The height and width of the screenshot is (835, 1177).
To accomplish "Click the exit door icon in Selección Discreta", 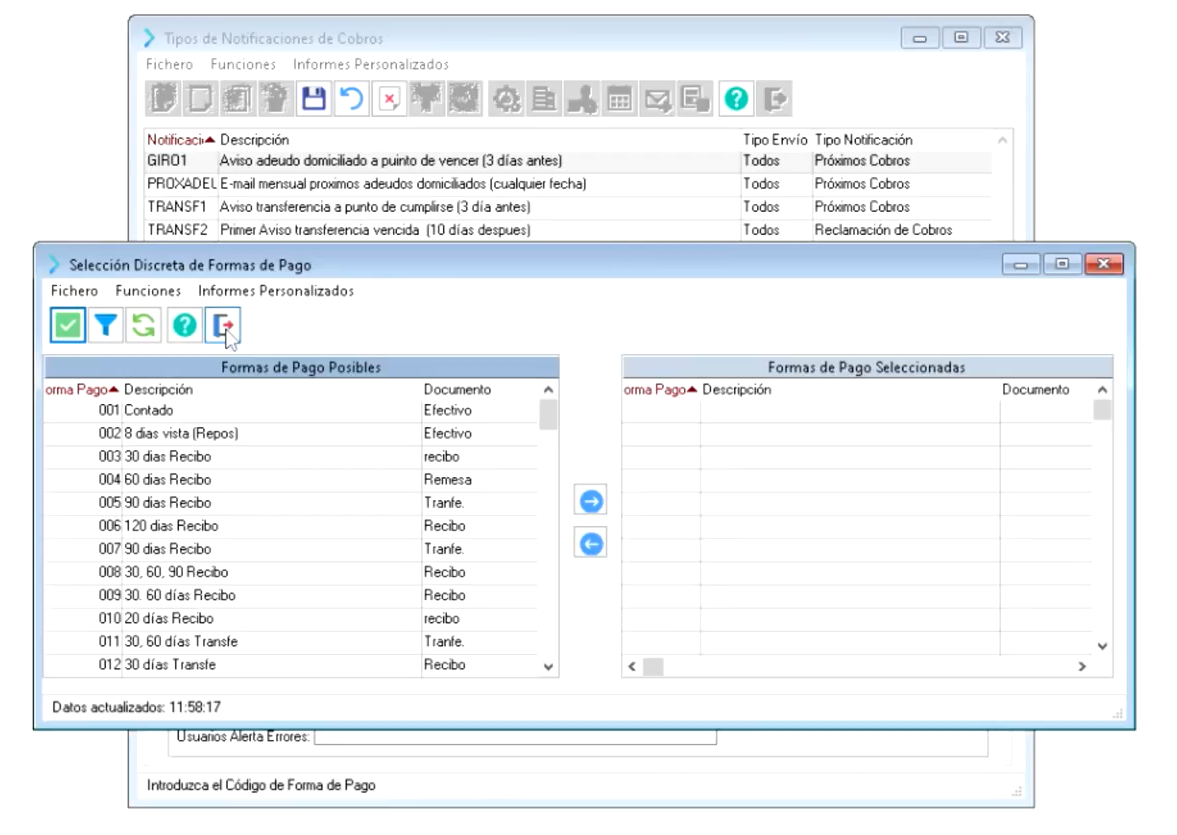I will tap(222, 324).
